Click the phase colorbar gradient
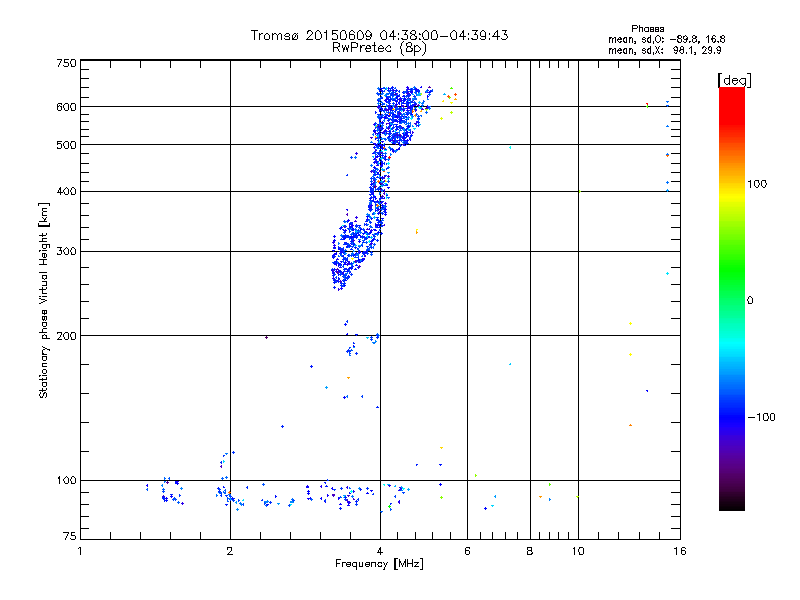The height and width of the screenshot is (600, 800). pyautogui.click(x=732, y=299)
